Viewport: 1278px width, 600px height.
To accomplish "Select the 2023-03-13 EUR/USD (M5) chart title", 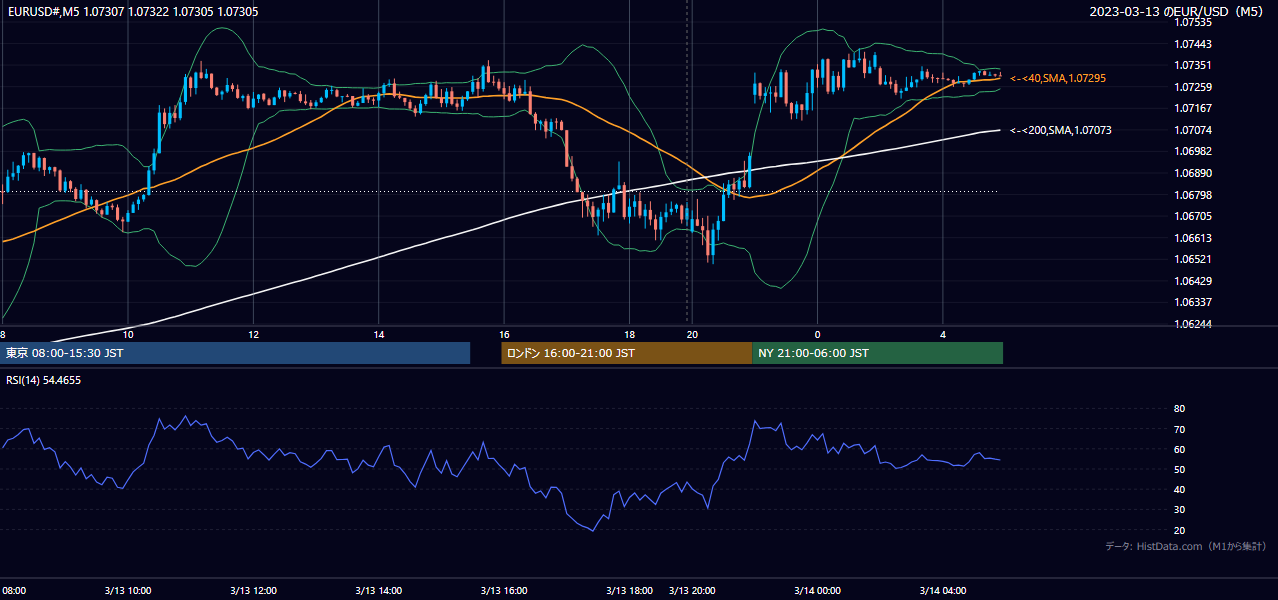I will click(1177, 11).
